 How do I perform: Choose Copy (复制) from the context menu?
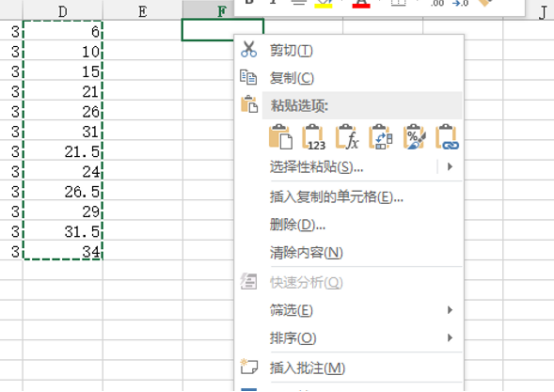click(x=349, y=78)
